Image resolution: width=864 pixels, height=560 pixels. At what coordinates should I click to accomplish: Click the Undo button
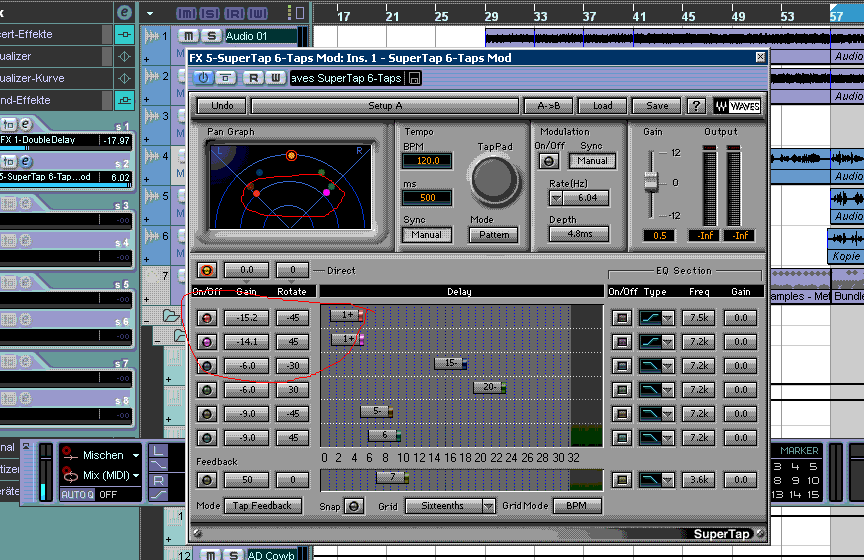222,106
